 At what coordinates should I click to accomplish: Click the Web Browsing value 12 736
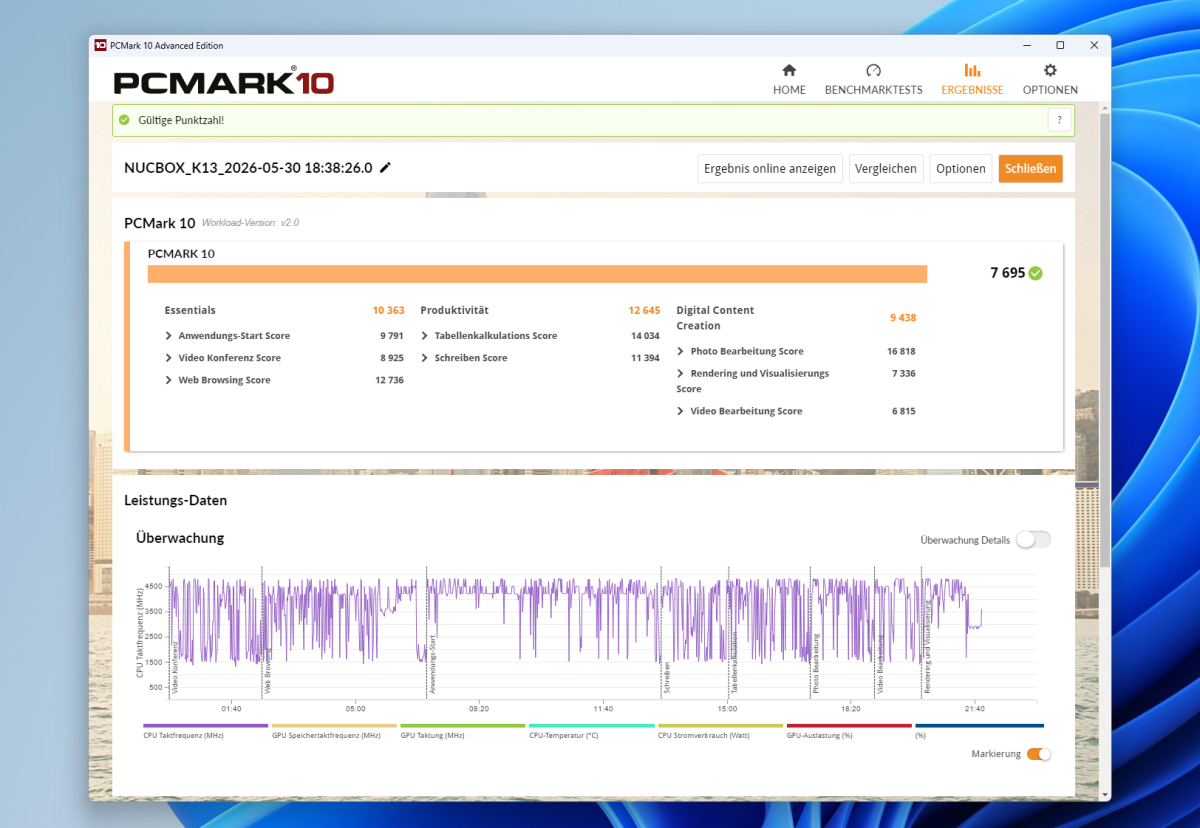coord(389,380)
